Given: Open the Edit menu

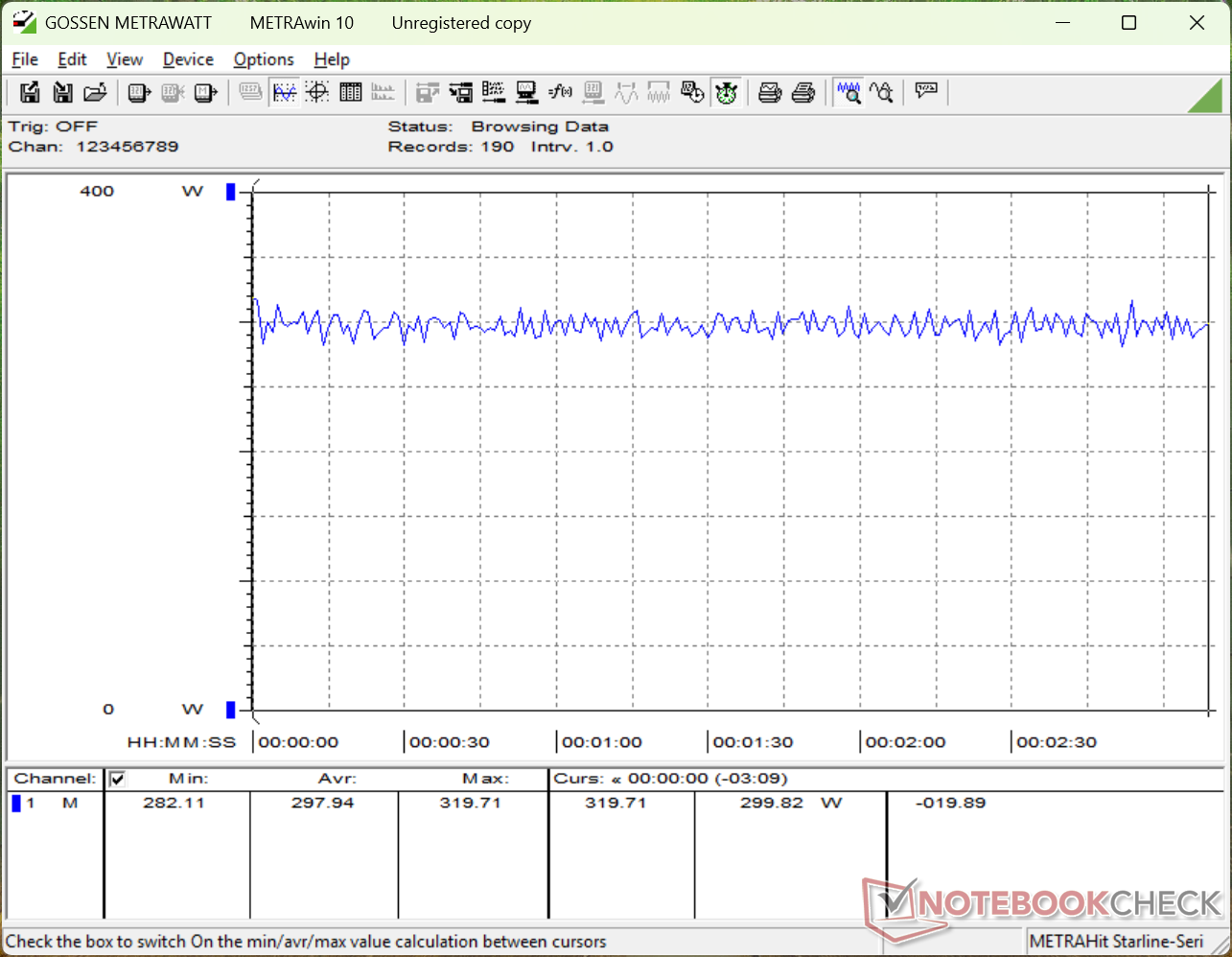Looking at the screenshot, I should tap(72, 59).
